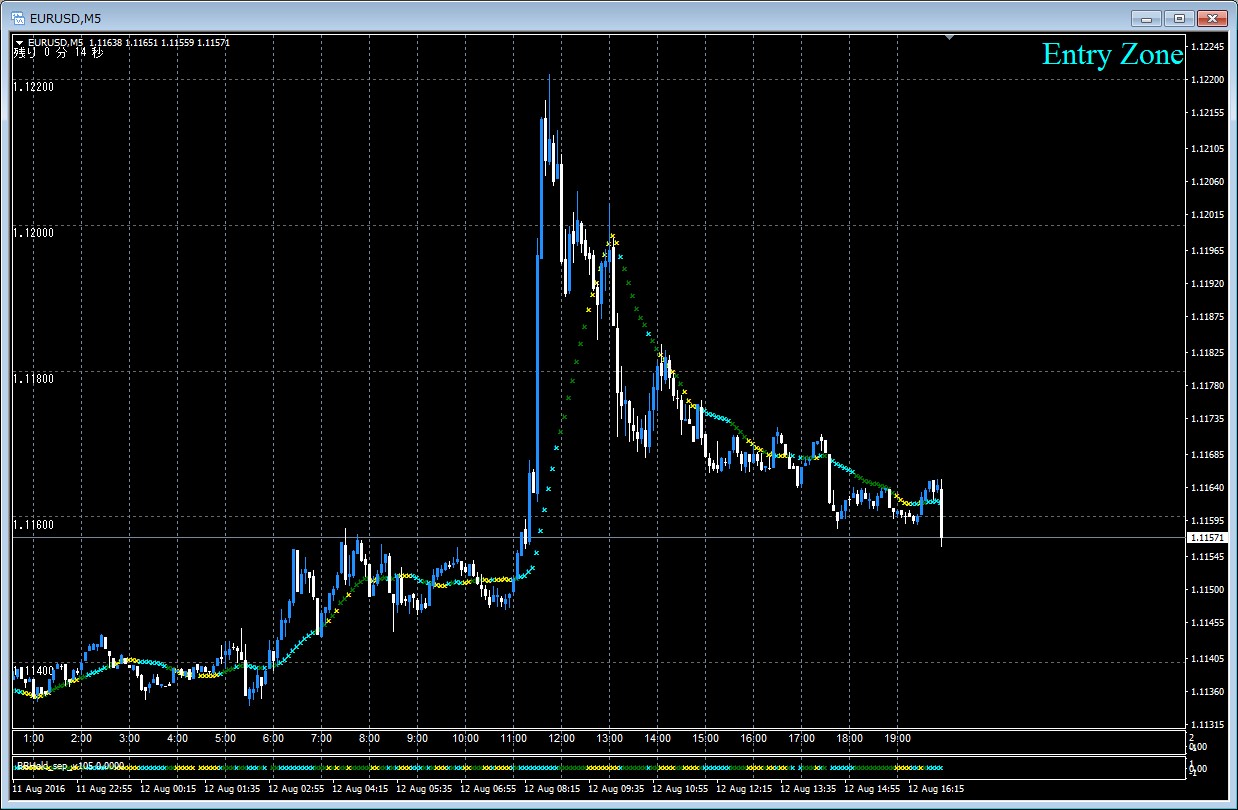The width and height of the screenshot is (1238, 810).
Task: Click the 1.11400 label on left side
Action: pyautogui.click(x=33, y=669)
